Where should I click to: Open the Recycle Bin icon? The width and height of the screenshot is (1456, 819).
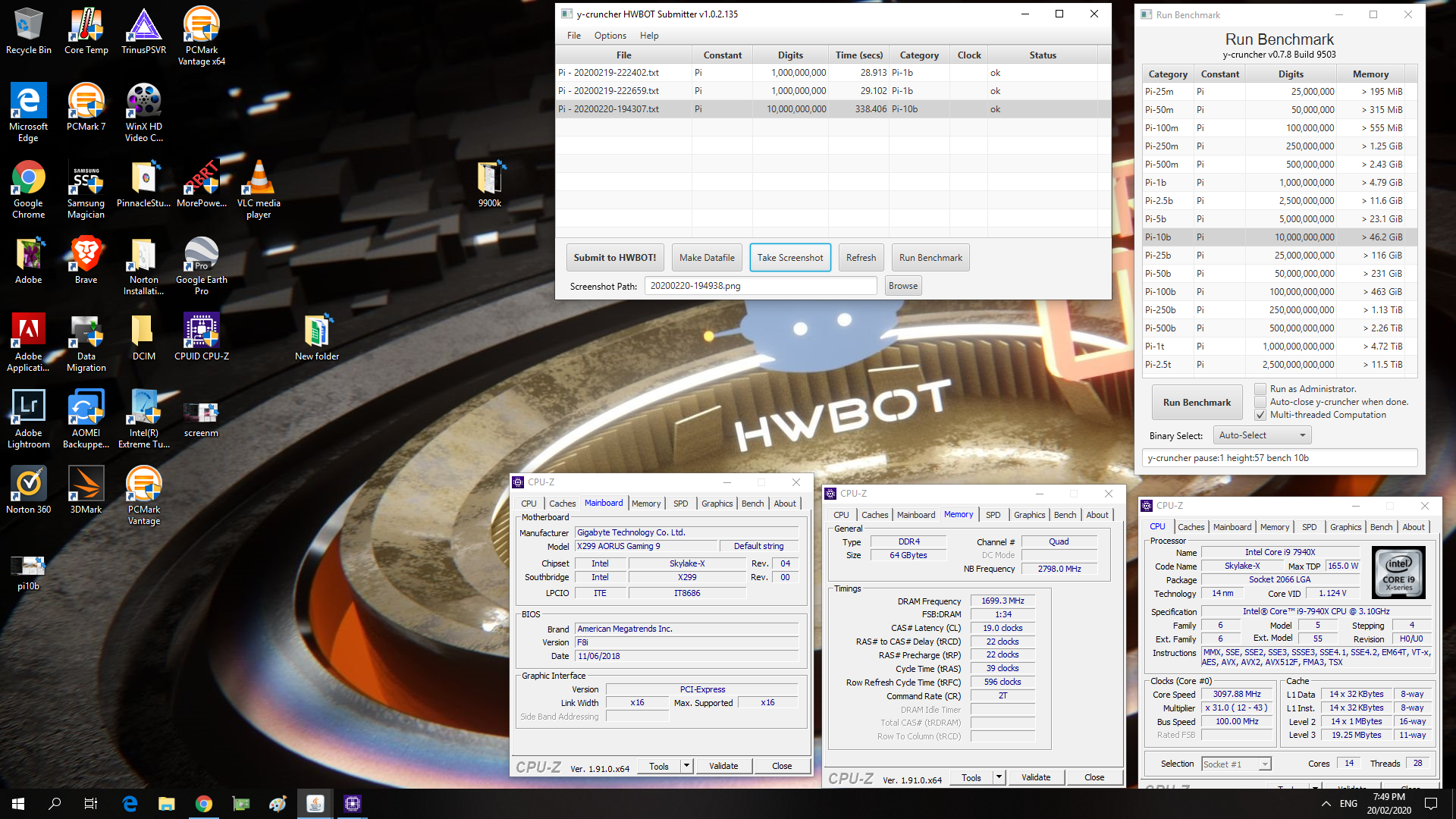(x=29, y=30)
